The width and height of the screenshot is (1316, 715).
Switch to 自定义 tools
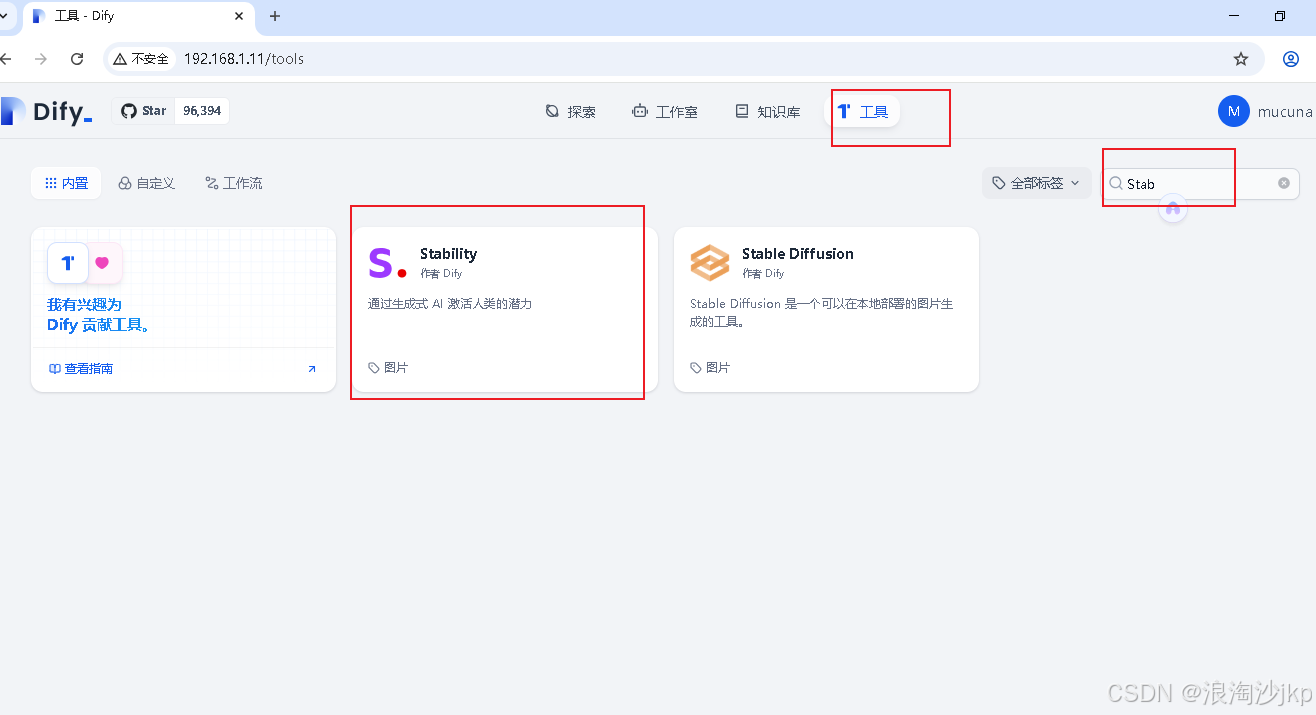click(x=147, y=183)
